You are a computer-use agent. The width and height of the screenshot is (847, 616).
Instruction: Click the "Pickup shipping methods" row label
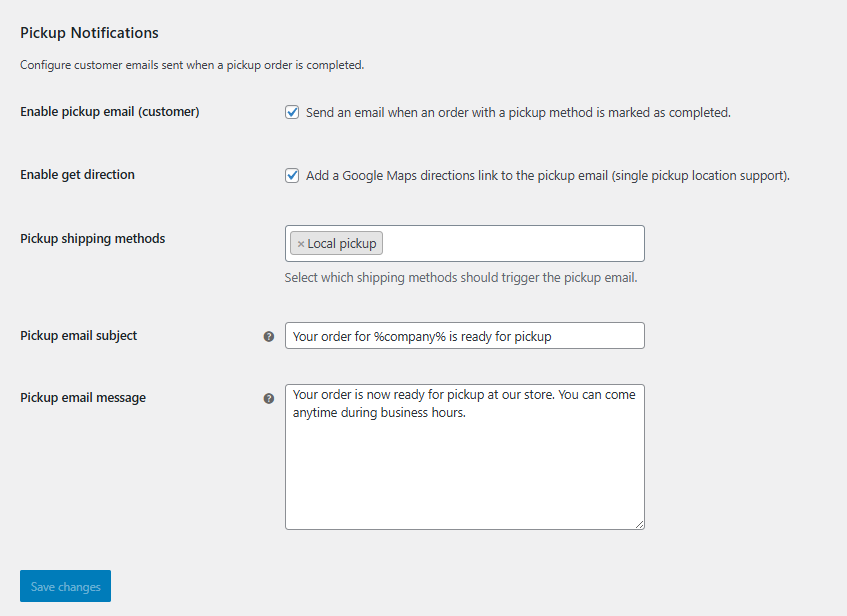tap(93, 239)
